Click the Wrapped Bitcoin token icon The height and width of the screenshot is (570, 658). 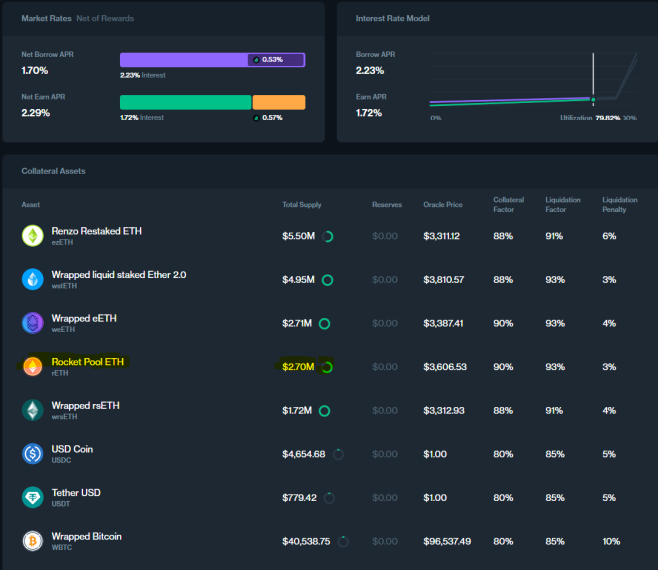pos(33,541)
